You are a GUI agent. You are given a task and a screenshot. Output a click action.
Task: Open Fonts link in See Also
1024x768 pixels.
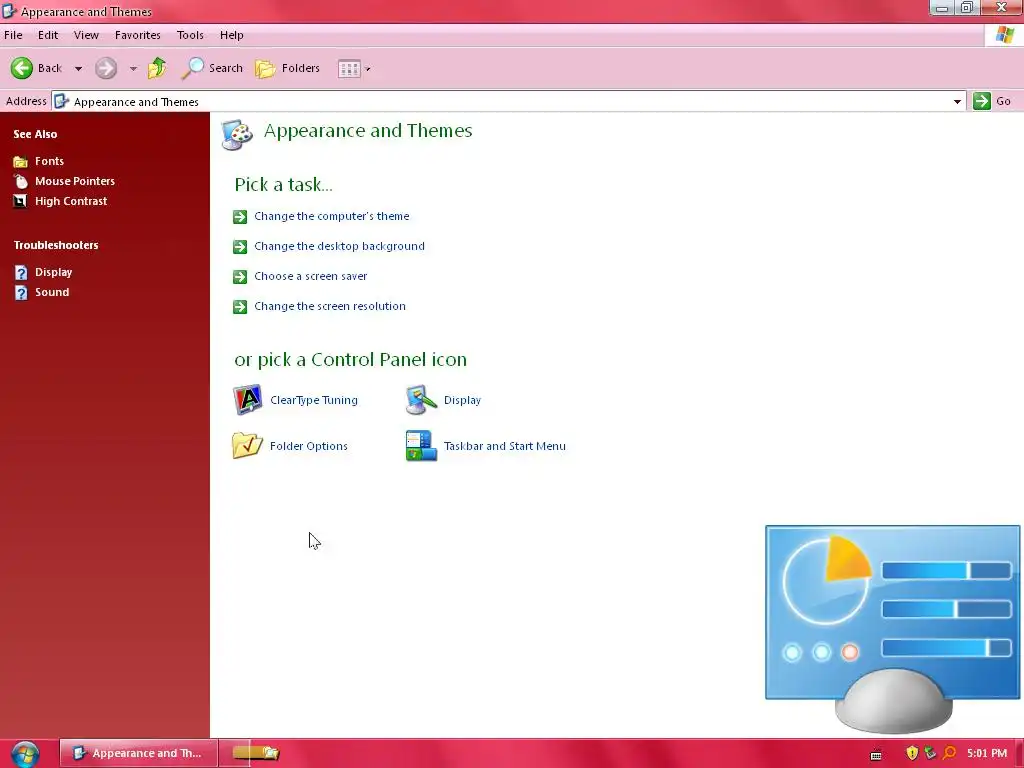(x=50, y=161)
